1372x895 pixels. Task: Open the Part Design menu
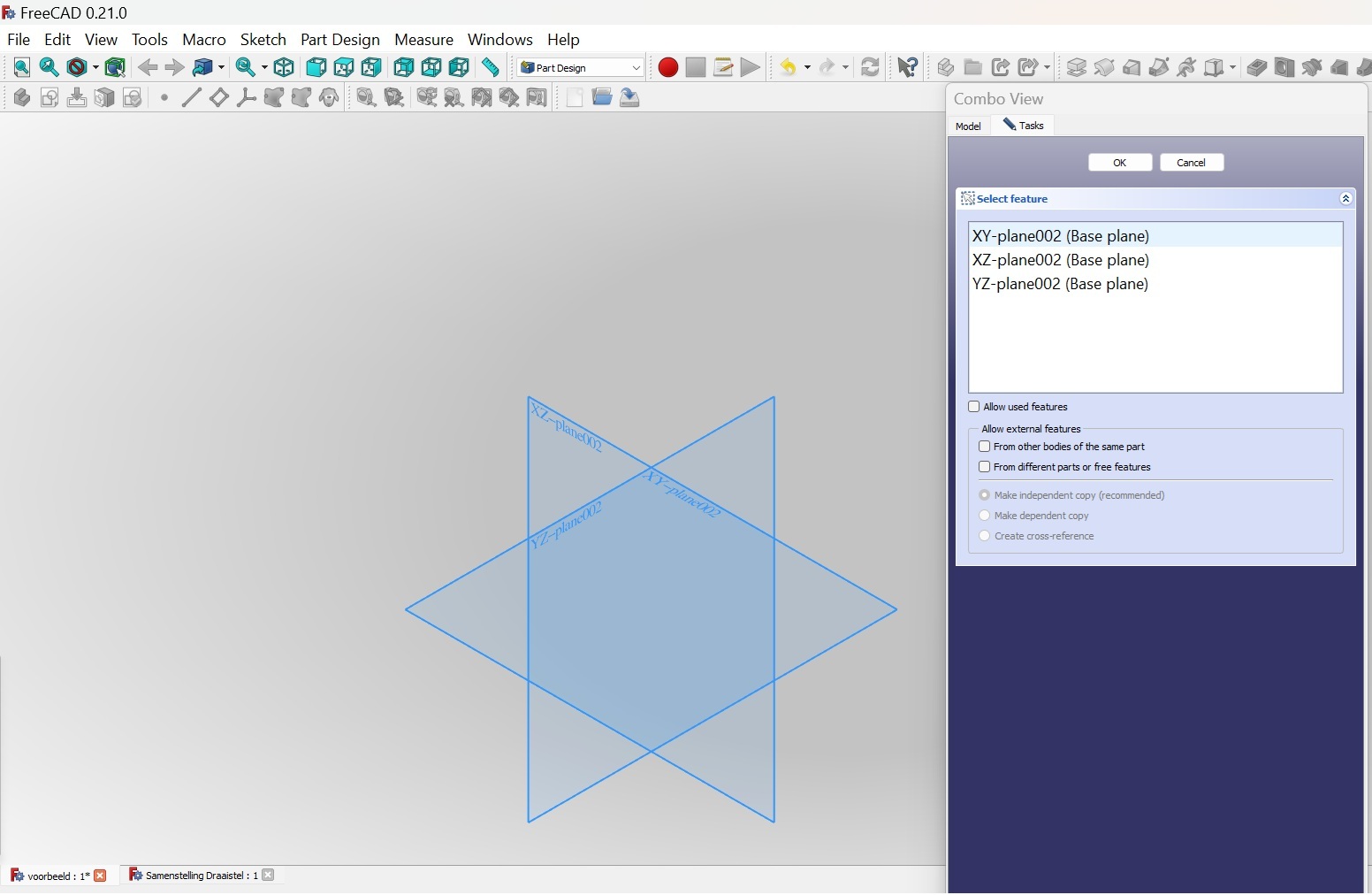click(x=340, y=40)
